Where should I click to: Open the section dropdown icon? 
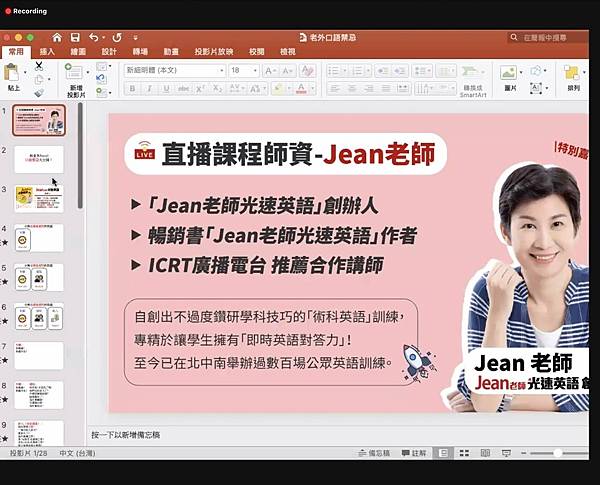pos(103,92)
